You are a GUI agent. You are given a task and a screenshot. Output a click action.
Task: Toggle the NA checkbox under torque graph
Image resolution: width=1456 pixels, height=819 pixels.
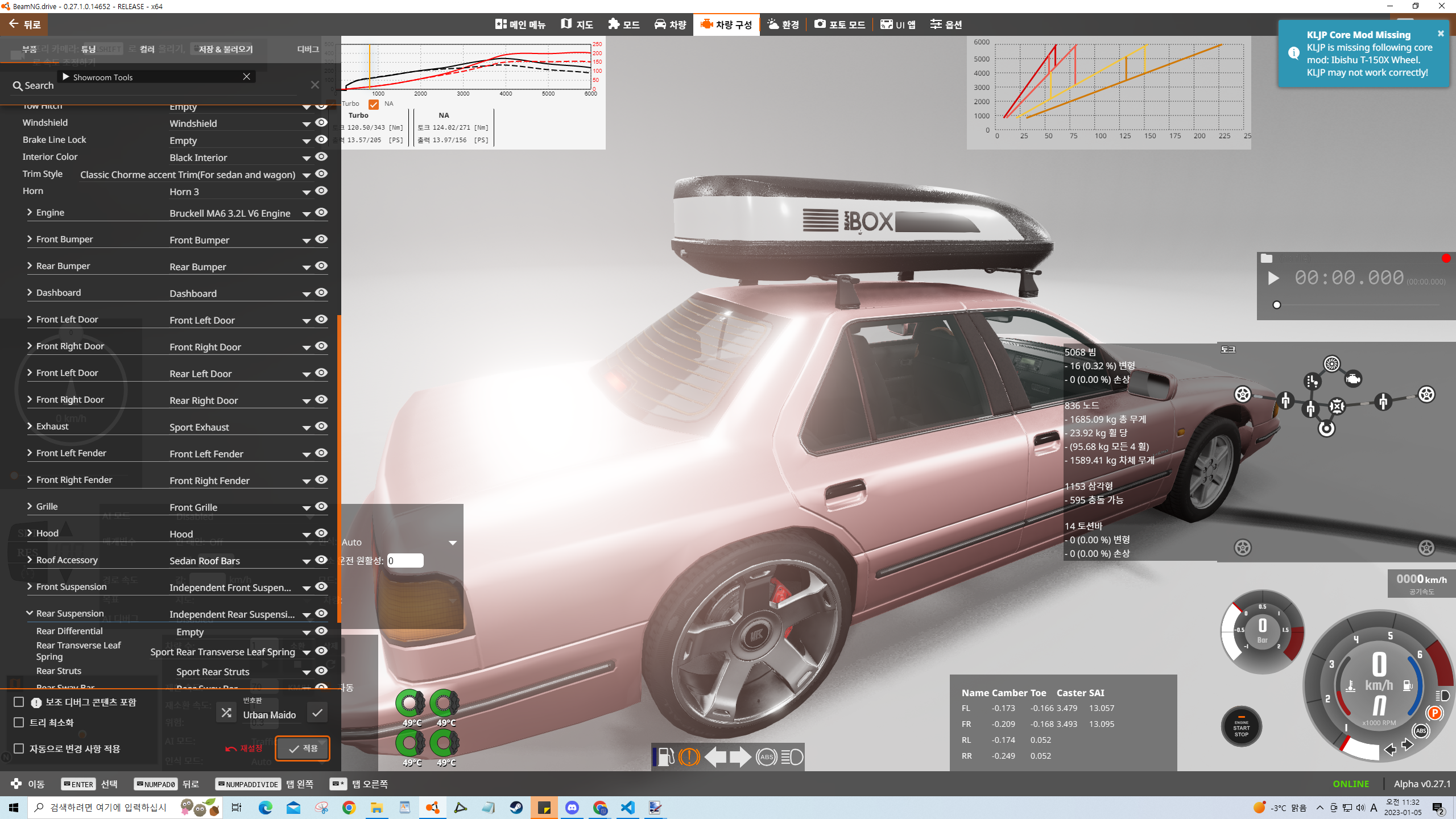[374, 104]
